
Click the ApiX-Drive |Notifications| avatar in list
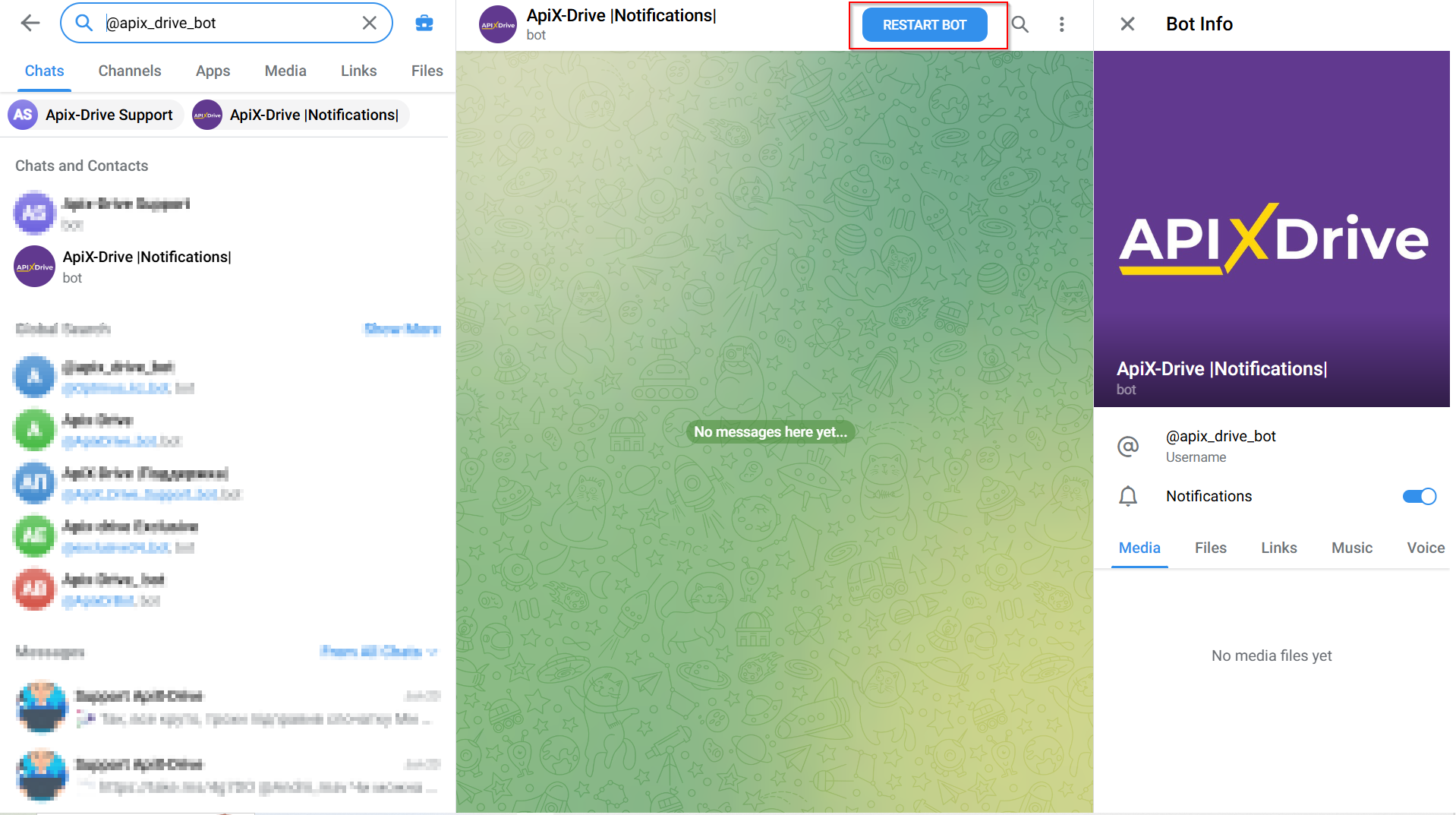point(35,267)
